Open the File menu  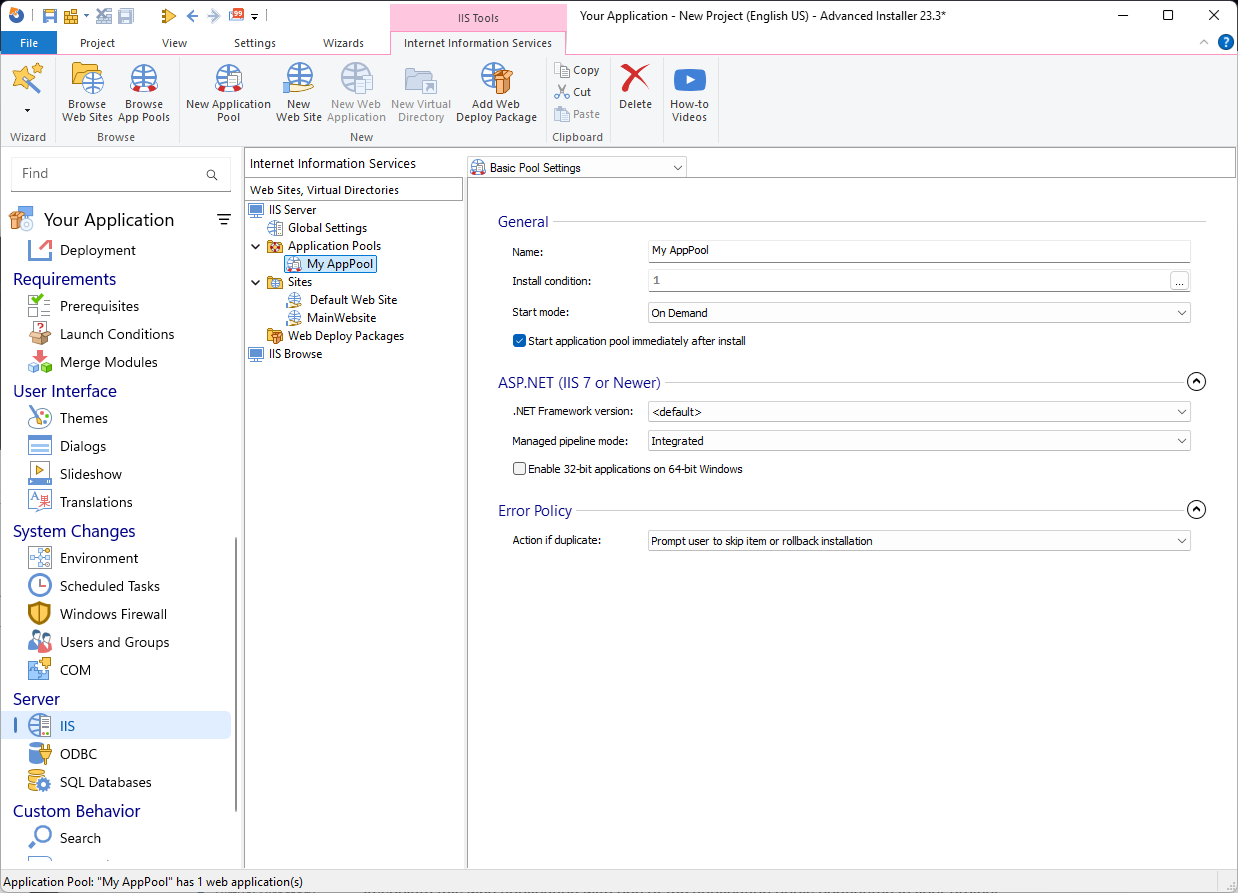29,43
